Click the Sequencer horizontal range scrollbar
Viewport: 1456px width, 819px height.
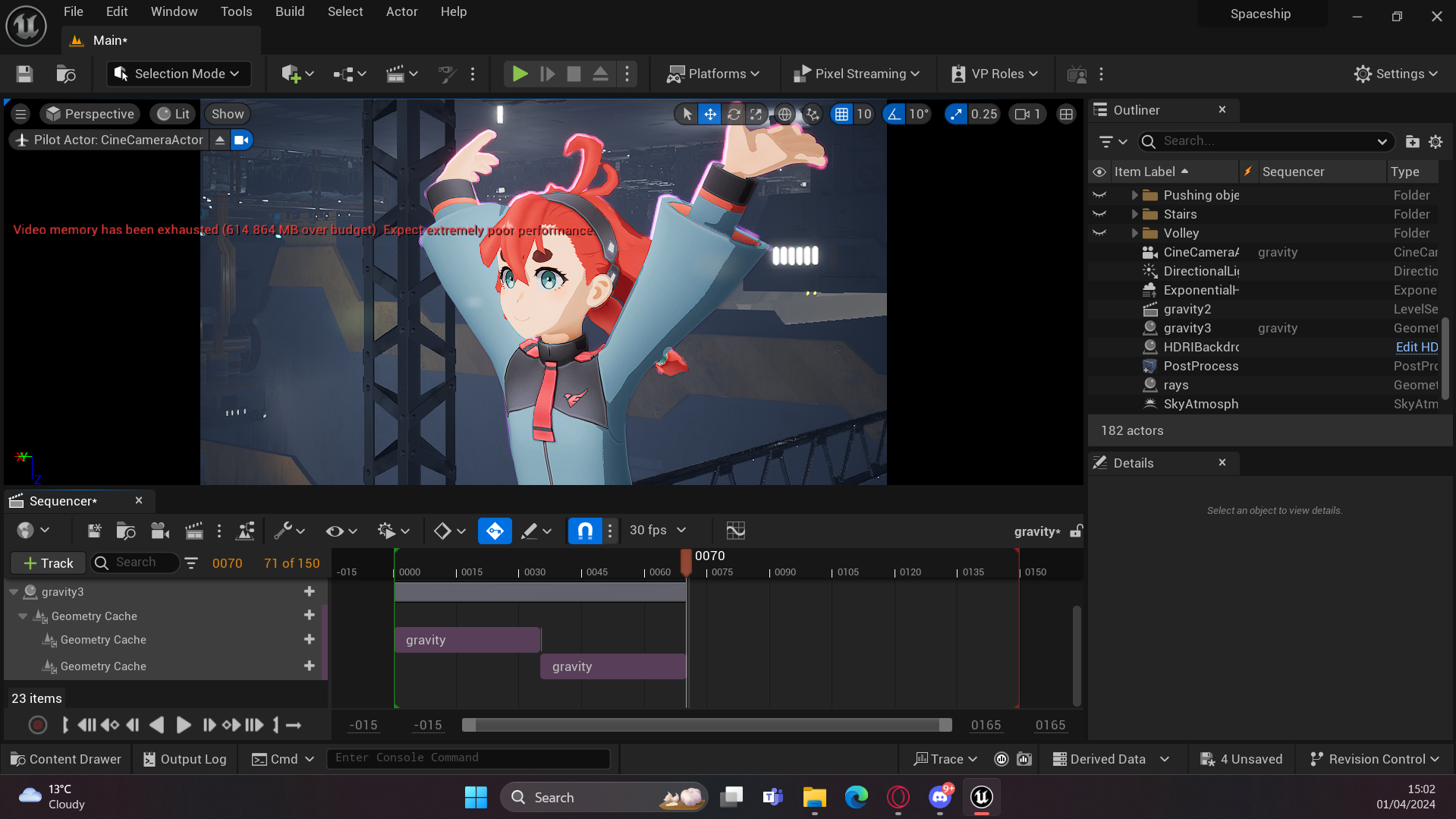706,725
